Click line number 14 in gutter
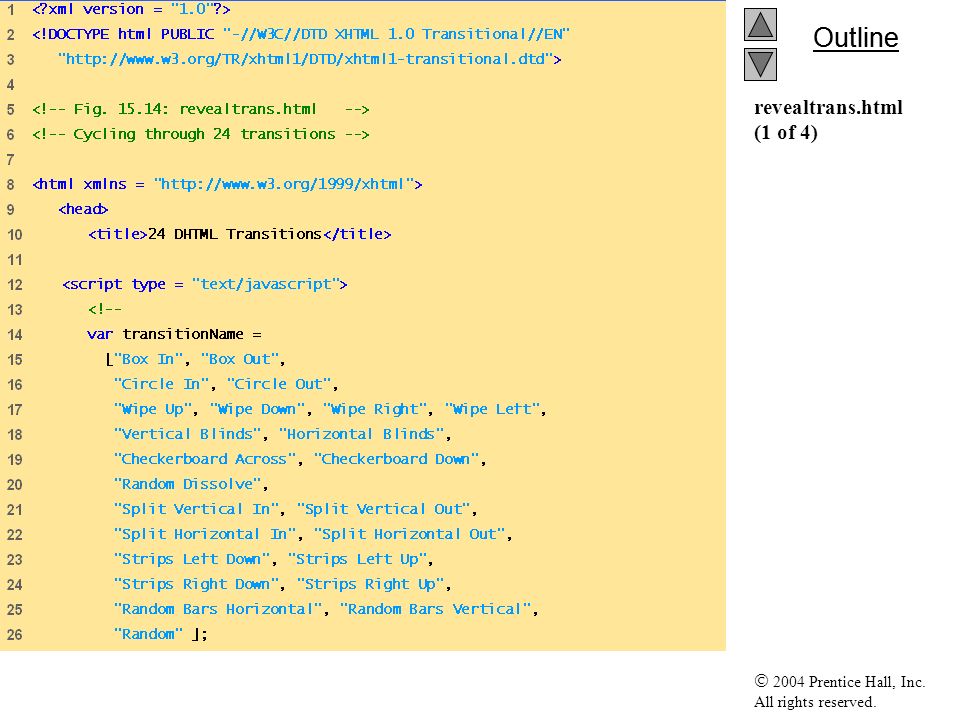 click(x=15, y=334)
